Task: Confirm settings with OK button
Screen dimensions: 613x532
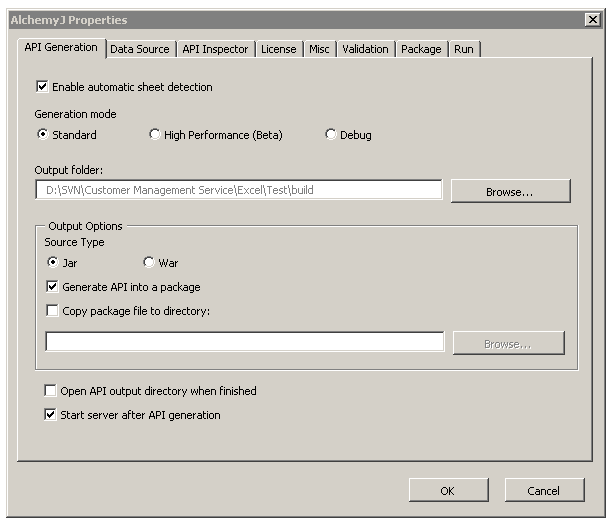Action: click(x=449, y=490)
